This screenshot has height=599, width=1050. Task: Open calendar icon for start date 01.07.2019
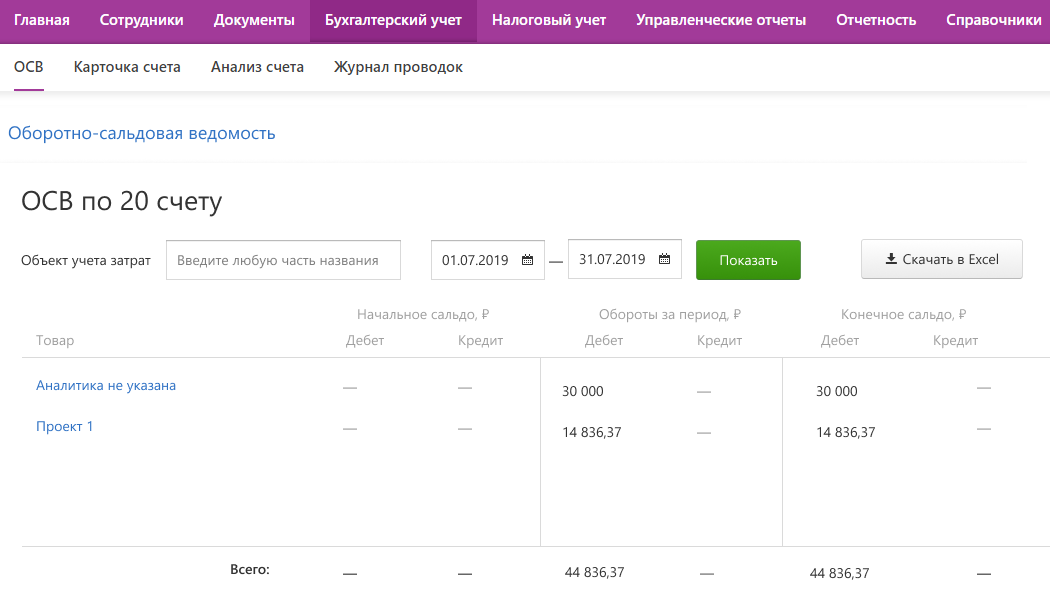tap(528, 260)
